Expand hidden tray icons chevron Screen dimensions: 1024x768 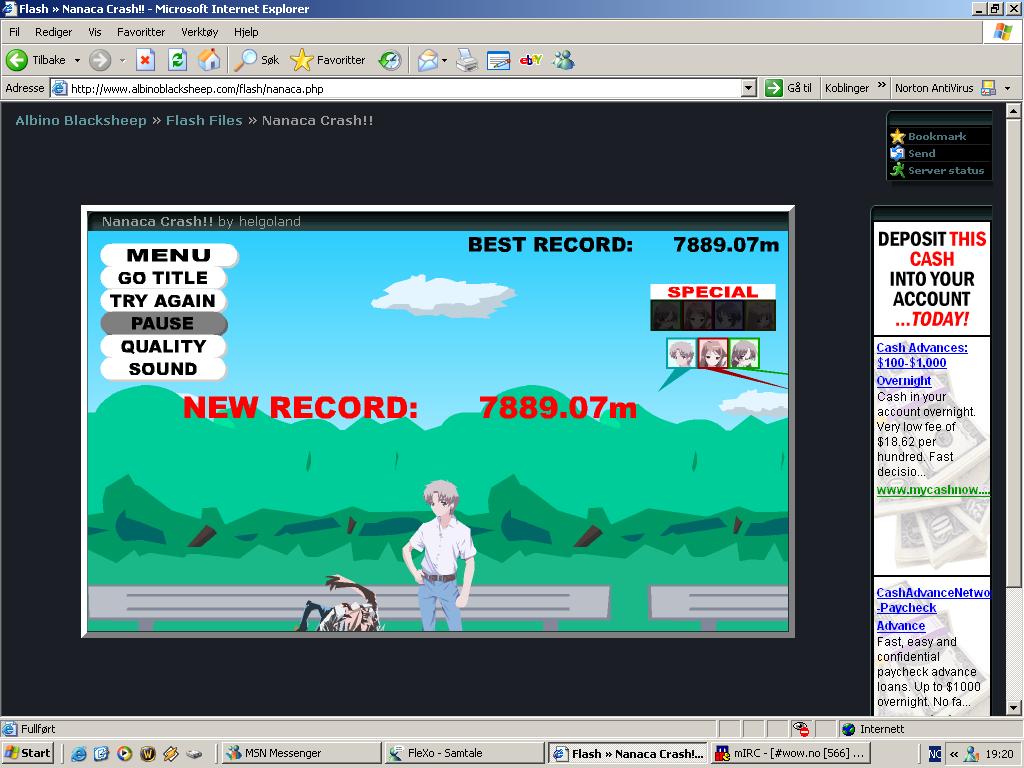click(x=953, y=754)
